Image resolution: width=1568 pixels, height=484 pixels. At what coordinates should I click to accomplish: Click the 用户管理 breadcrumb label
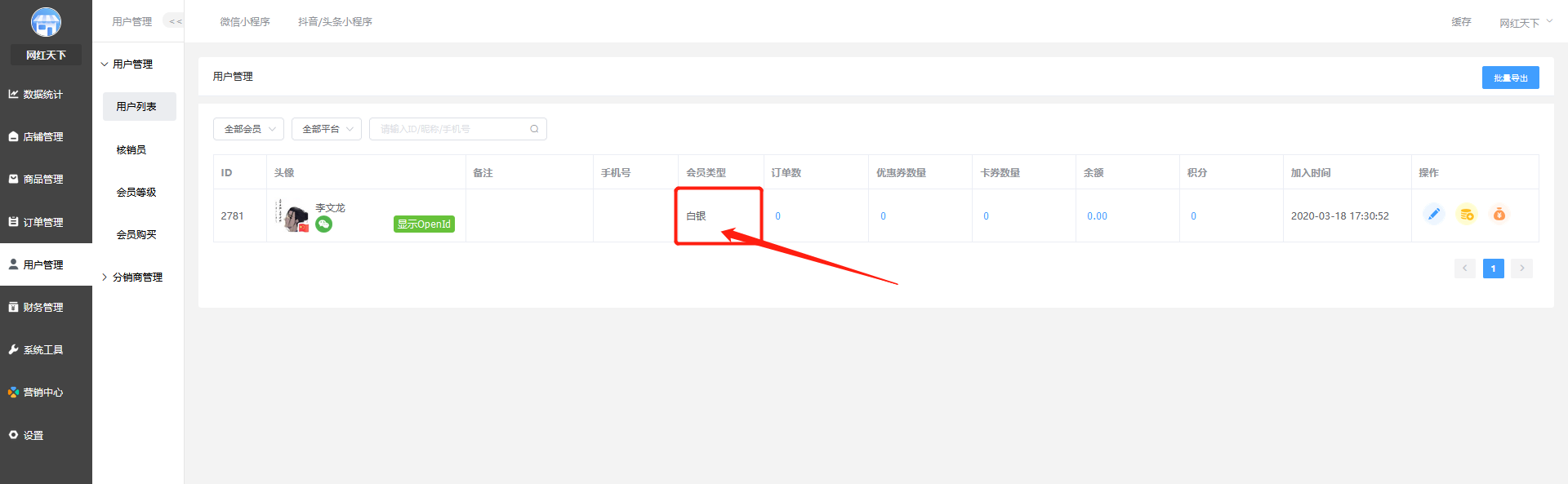[233, 77]
